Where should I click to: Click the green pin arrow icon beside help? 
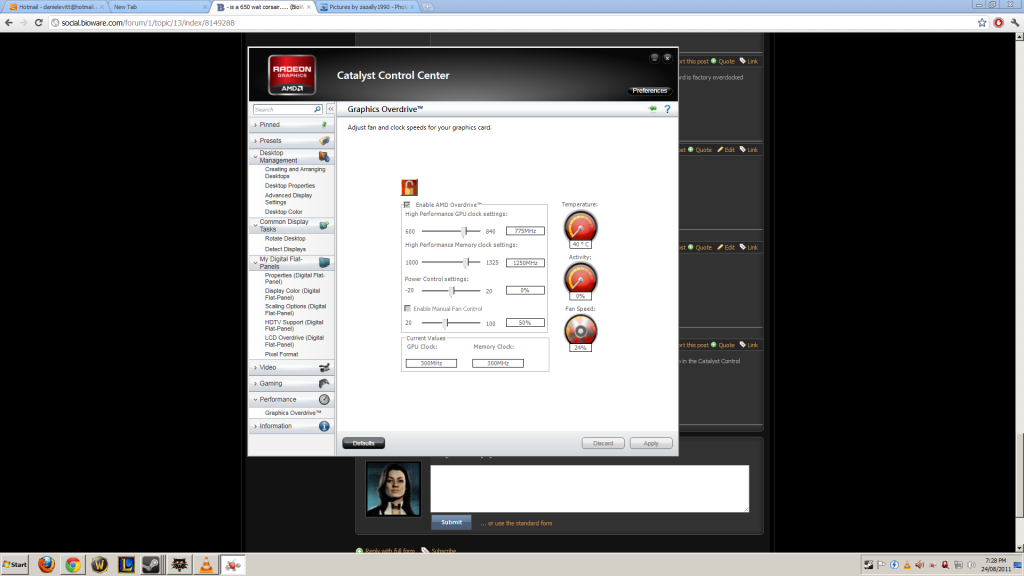653,109
